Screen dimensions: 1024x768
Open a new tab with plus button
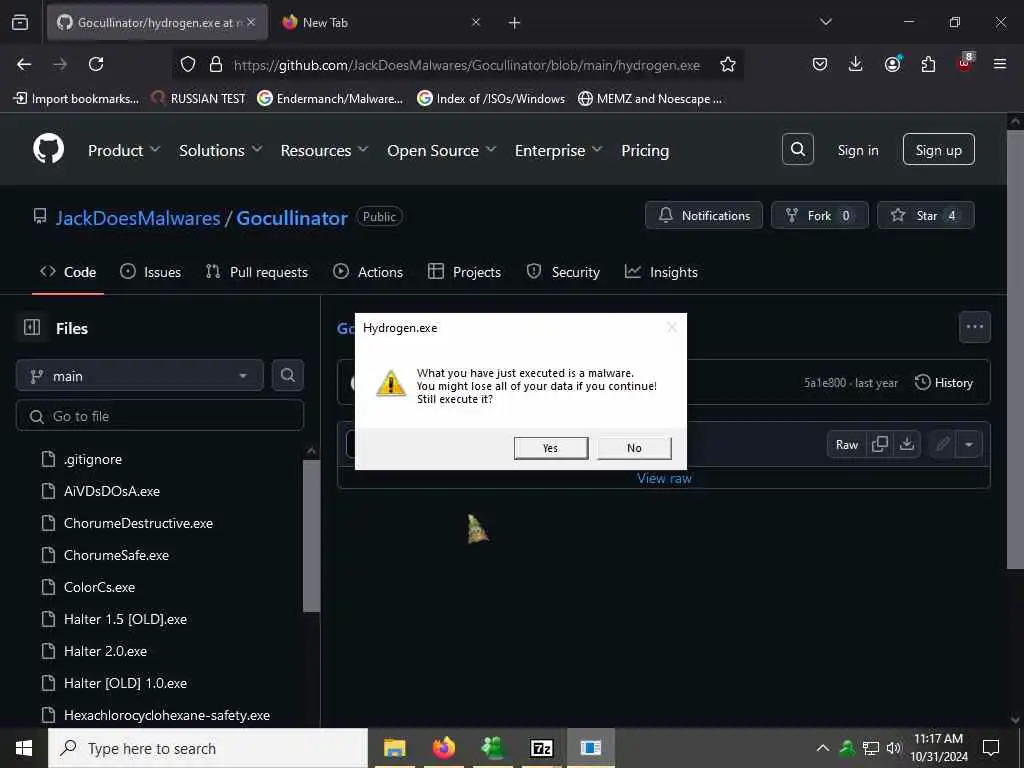[515, 23]
